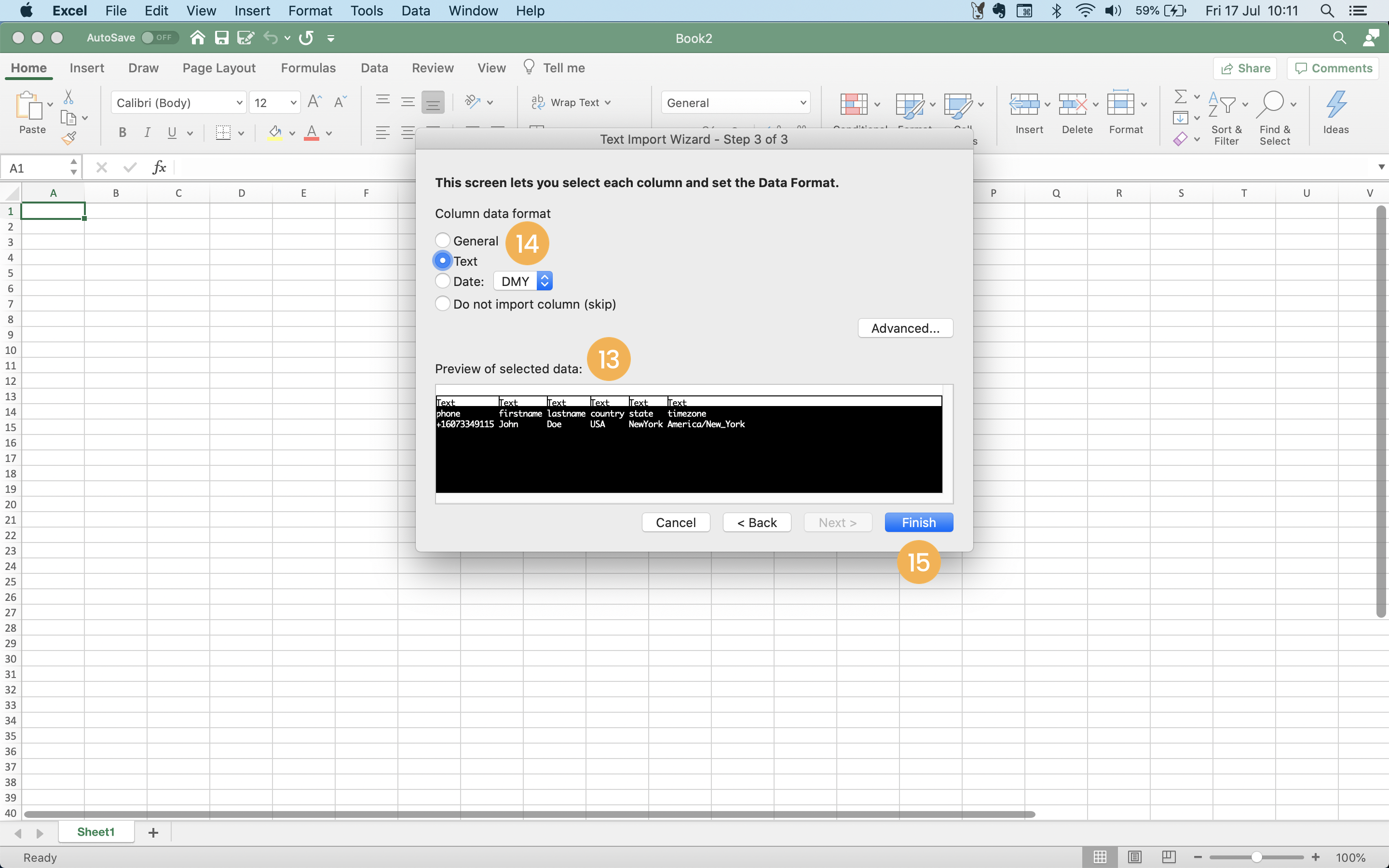Screen dimensions: 1389x868
Task: Decrease font size with smaller A icon
Action: point(340,102)
